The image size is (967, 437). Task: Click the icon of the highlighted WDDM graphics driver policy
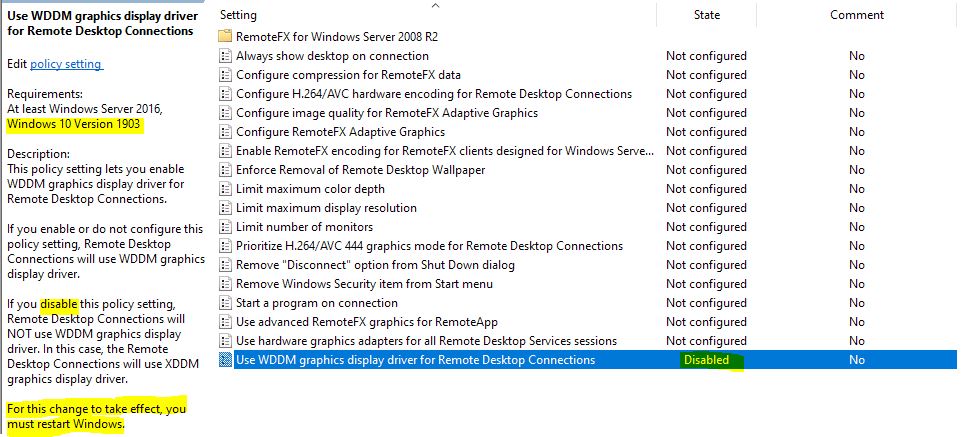226,360
